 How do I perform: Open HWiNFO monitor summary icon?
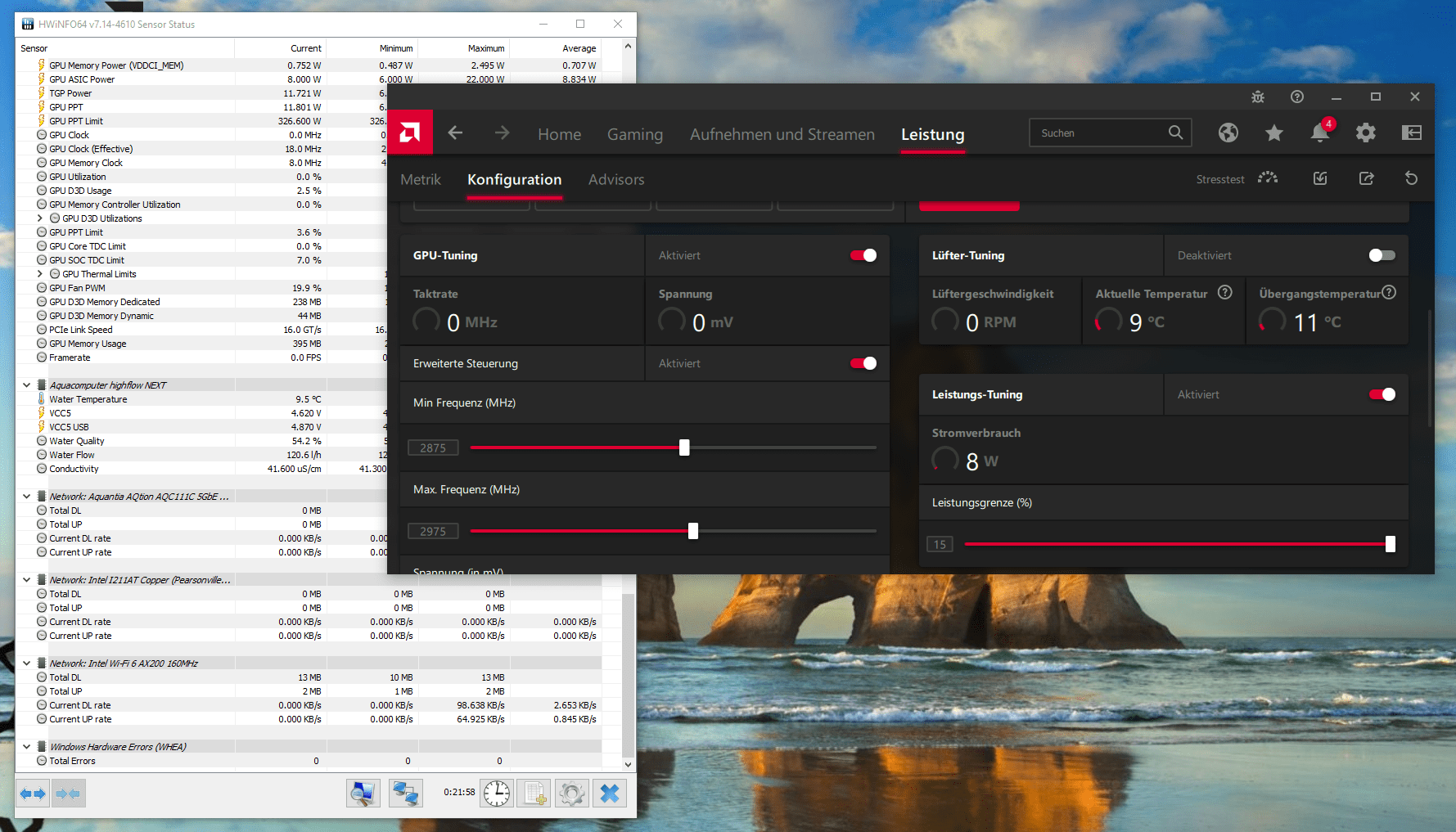pos(363,794)
